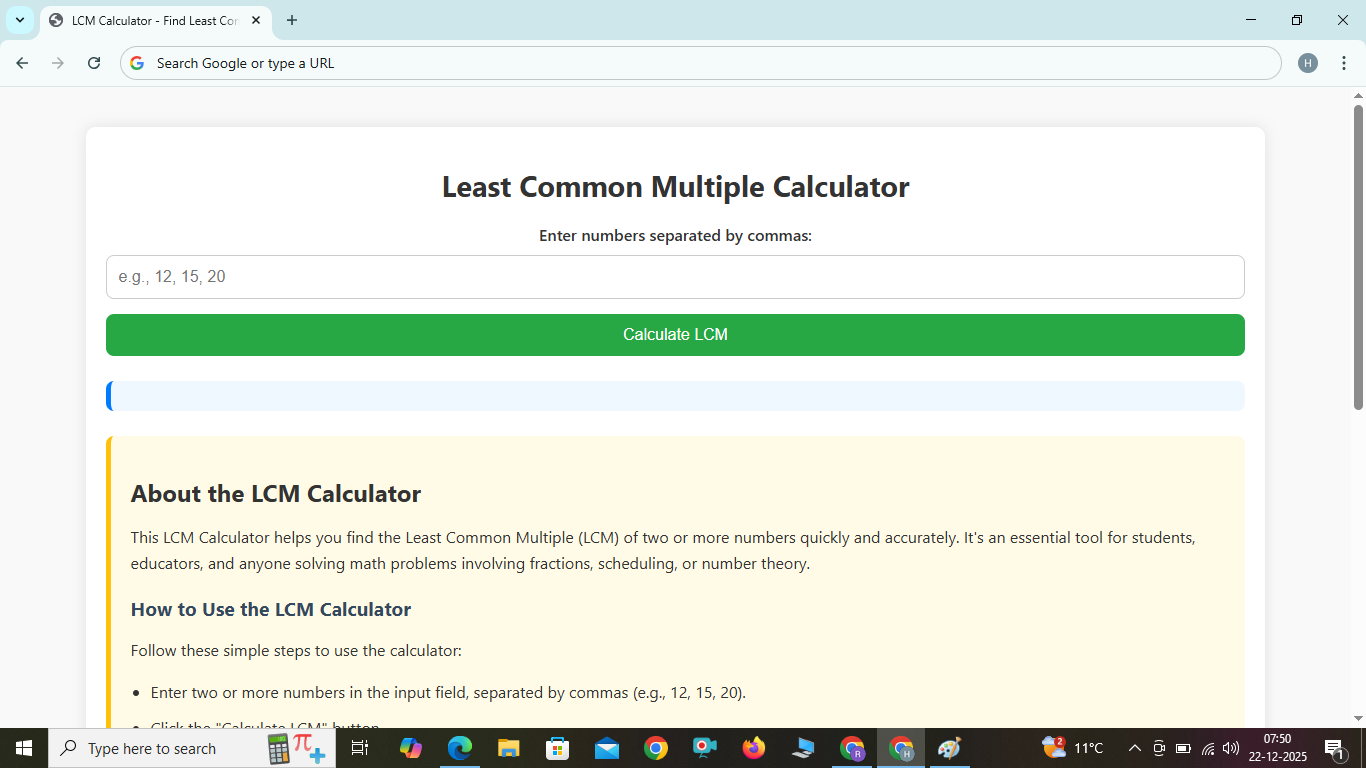
Task: Open the notification center
Action: [x=1334, y=748]
